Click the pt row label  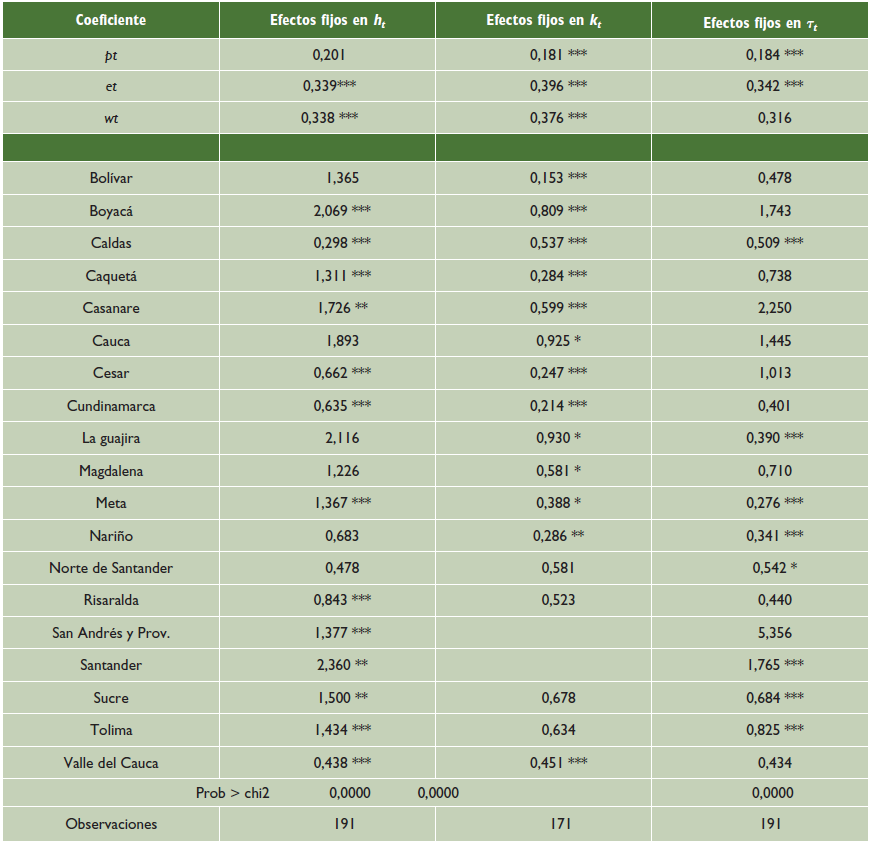[110, 54]
